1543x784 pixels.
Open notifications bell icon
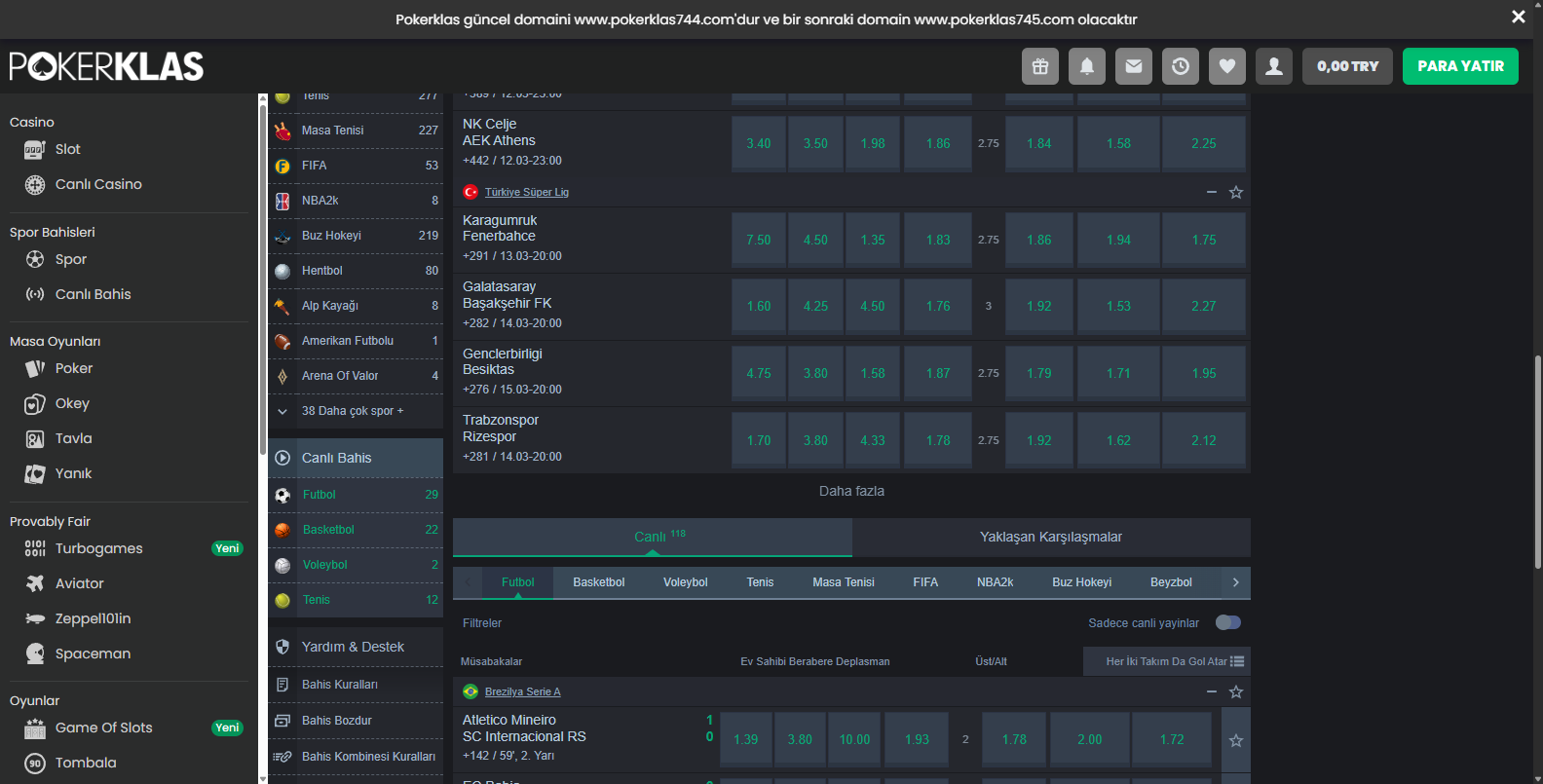coord(1087,66)
